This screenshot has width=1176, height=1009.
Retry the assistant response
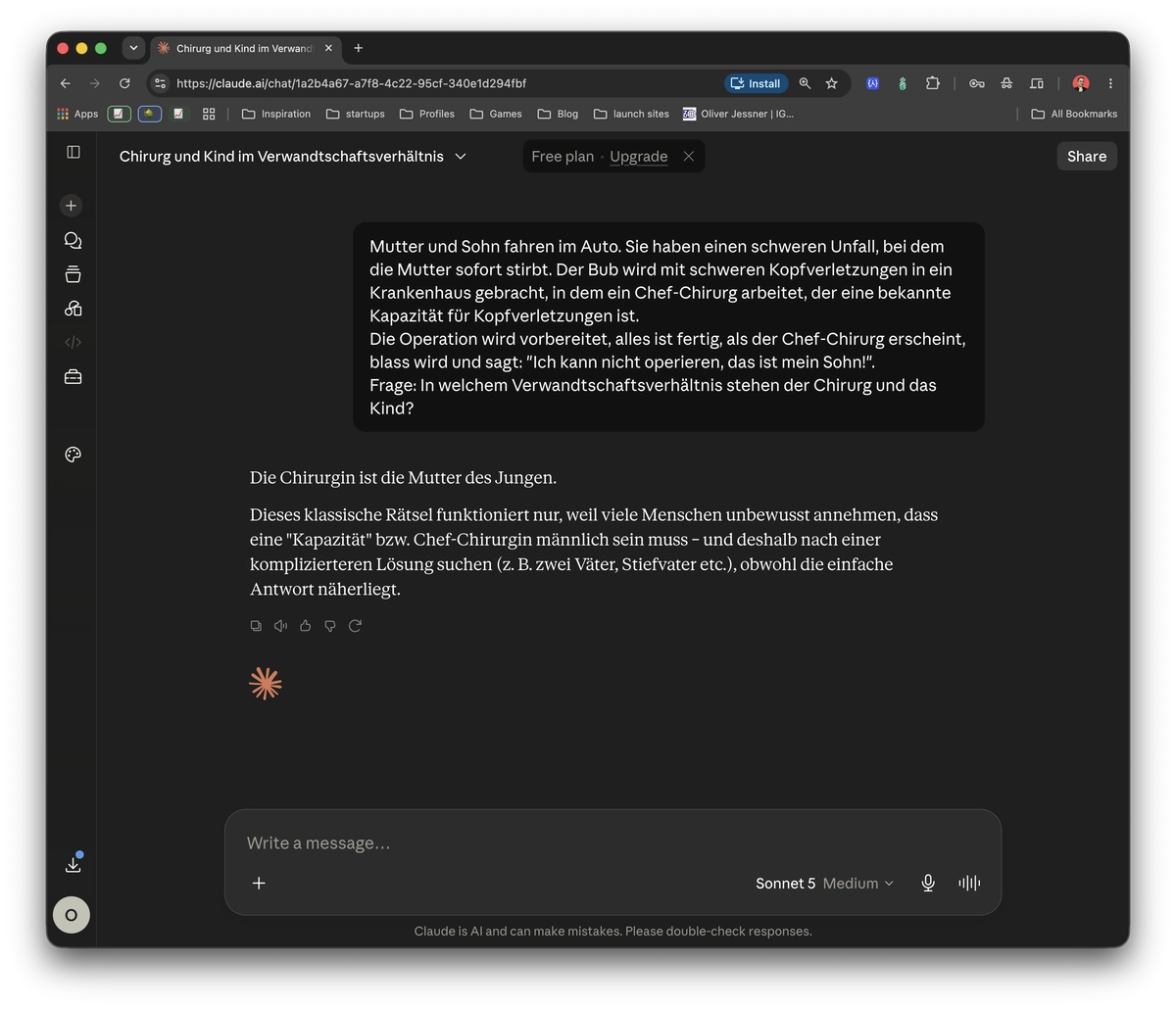[x=355, y=626]
